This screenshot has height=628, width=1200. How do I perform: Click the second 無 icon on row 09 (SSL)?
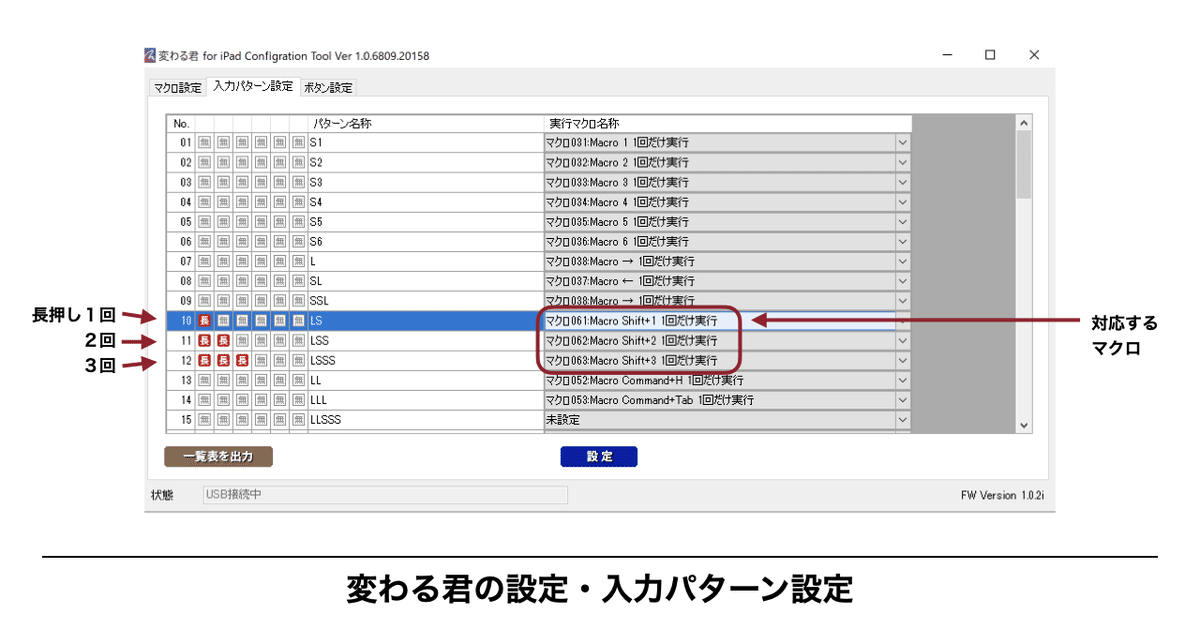pos(224,301)
